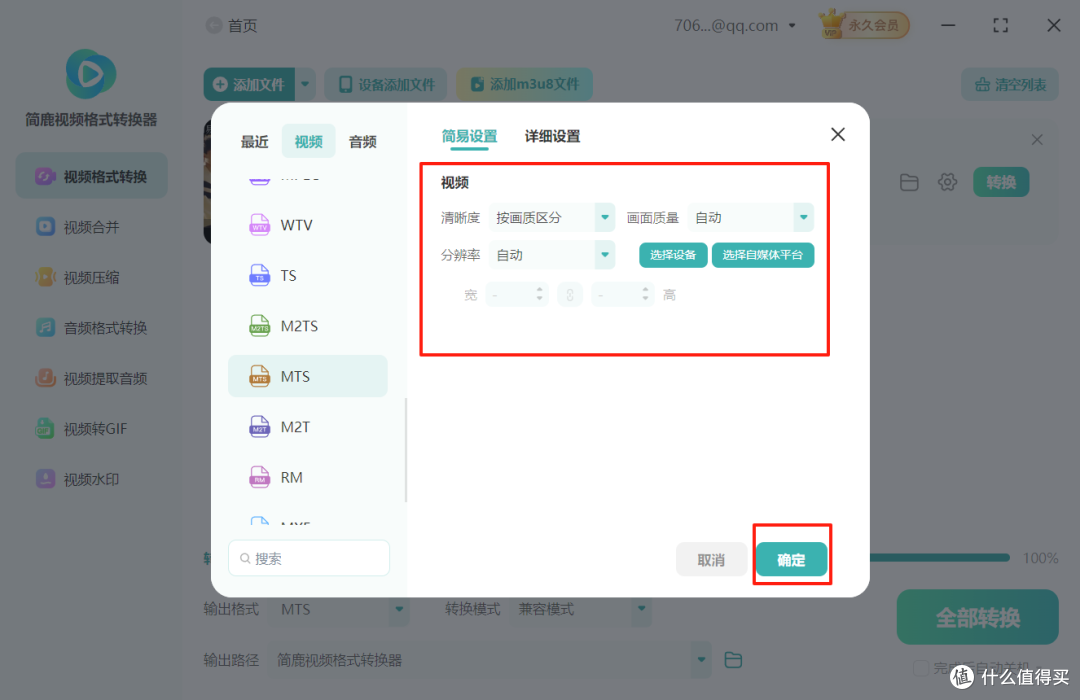Open the 画面质量 dropdown
The image size is (1080, 700).
pyautogui.click(x=750, y=218)
